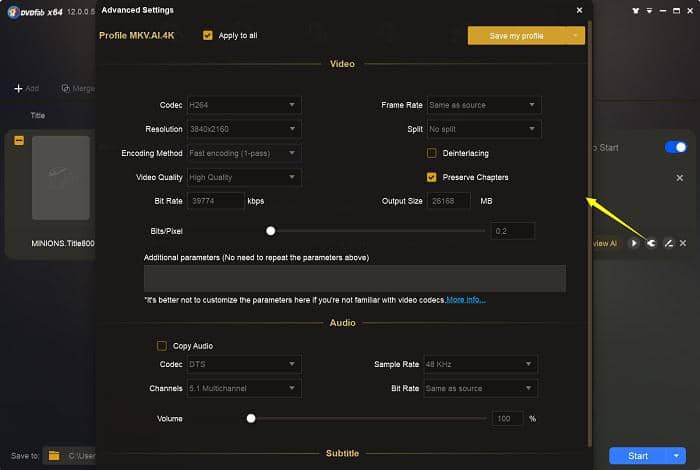This screenshot has height=470, width=700.
Task: Click the Additional parameters text box
Action: click(x=355, y=279)
